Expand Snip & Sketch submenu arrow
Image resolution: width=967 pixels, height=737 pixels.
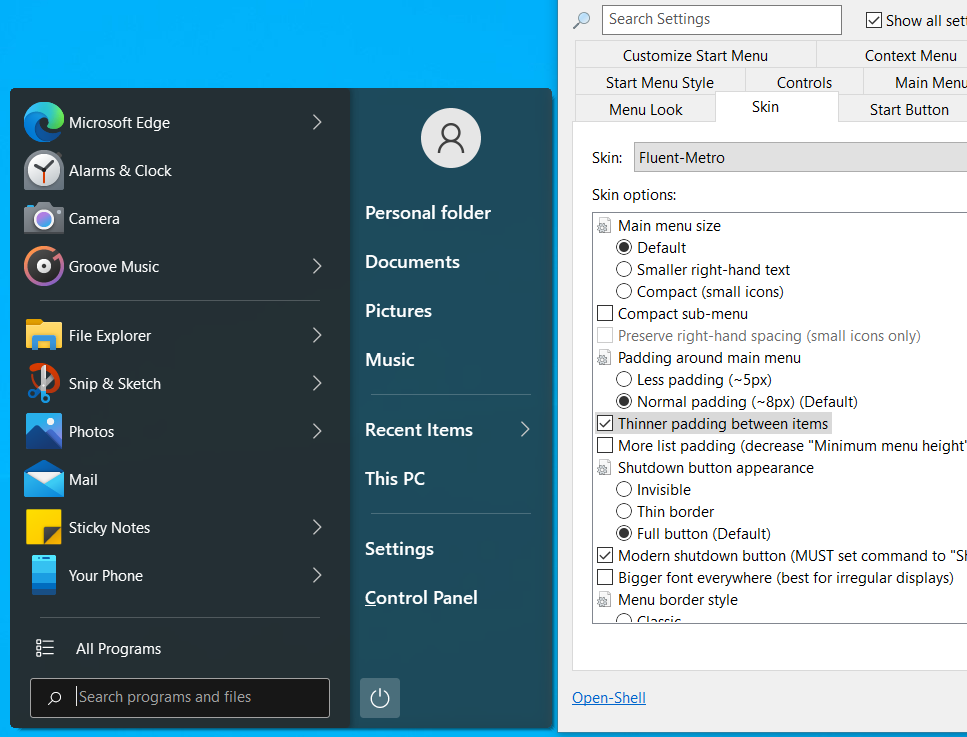coord(317,383)
